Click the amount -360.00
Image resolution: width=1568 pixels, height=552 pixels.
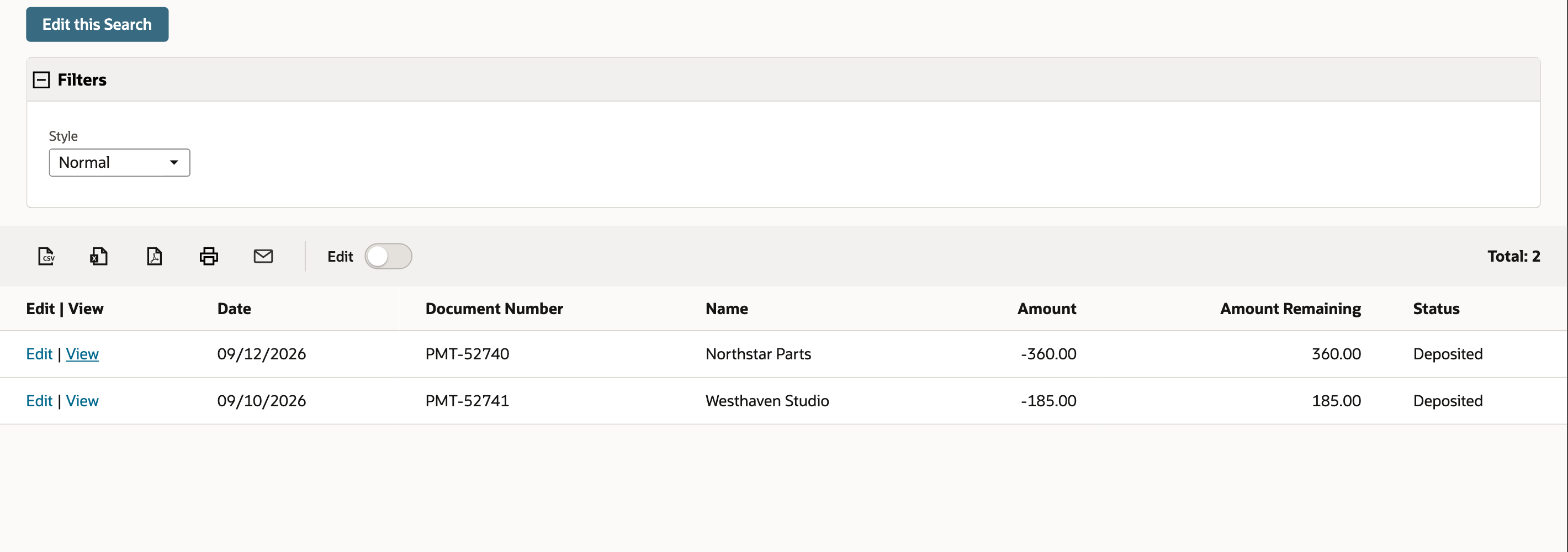(1048, 354)
